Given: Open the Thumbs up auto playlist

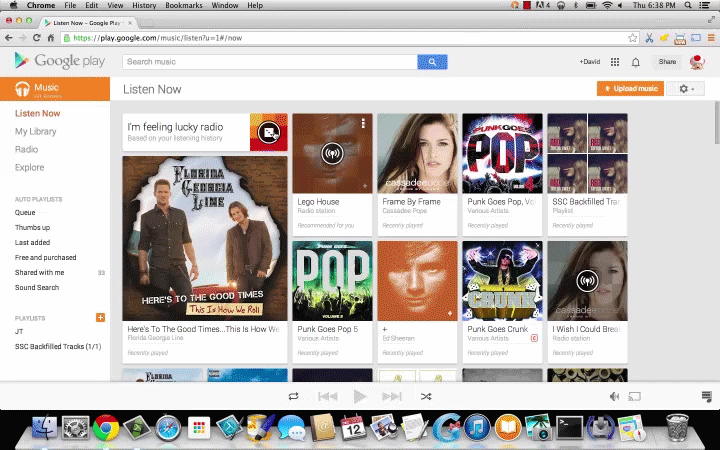Looking at the screenshot, I should (x=32, y=227).
